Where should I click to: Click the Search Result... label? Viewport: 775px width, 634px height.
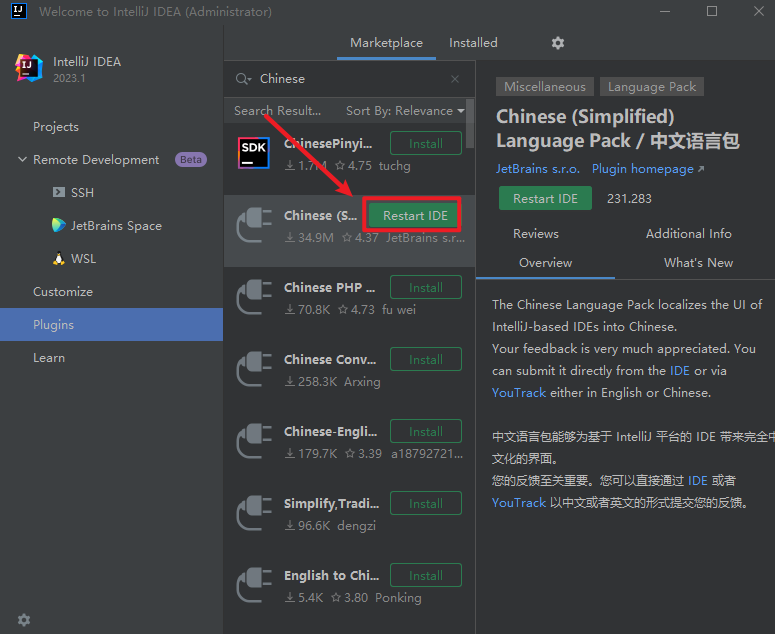pyautogui.click(x=277, y=111)
